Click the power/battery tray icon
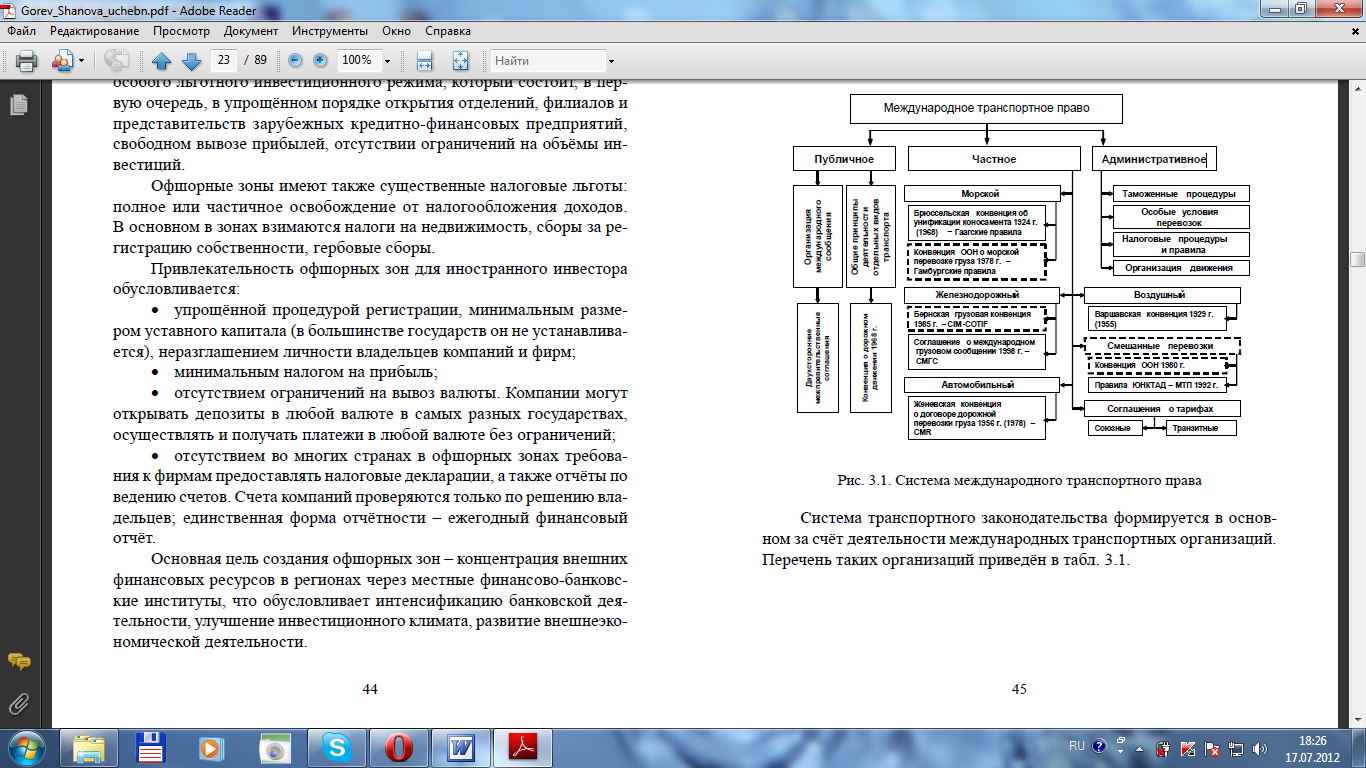The image size is (1366, 768). [x=1165, y=748]
